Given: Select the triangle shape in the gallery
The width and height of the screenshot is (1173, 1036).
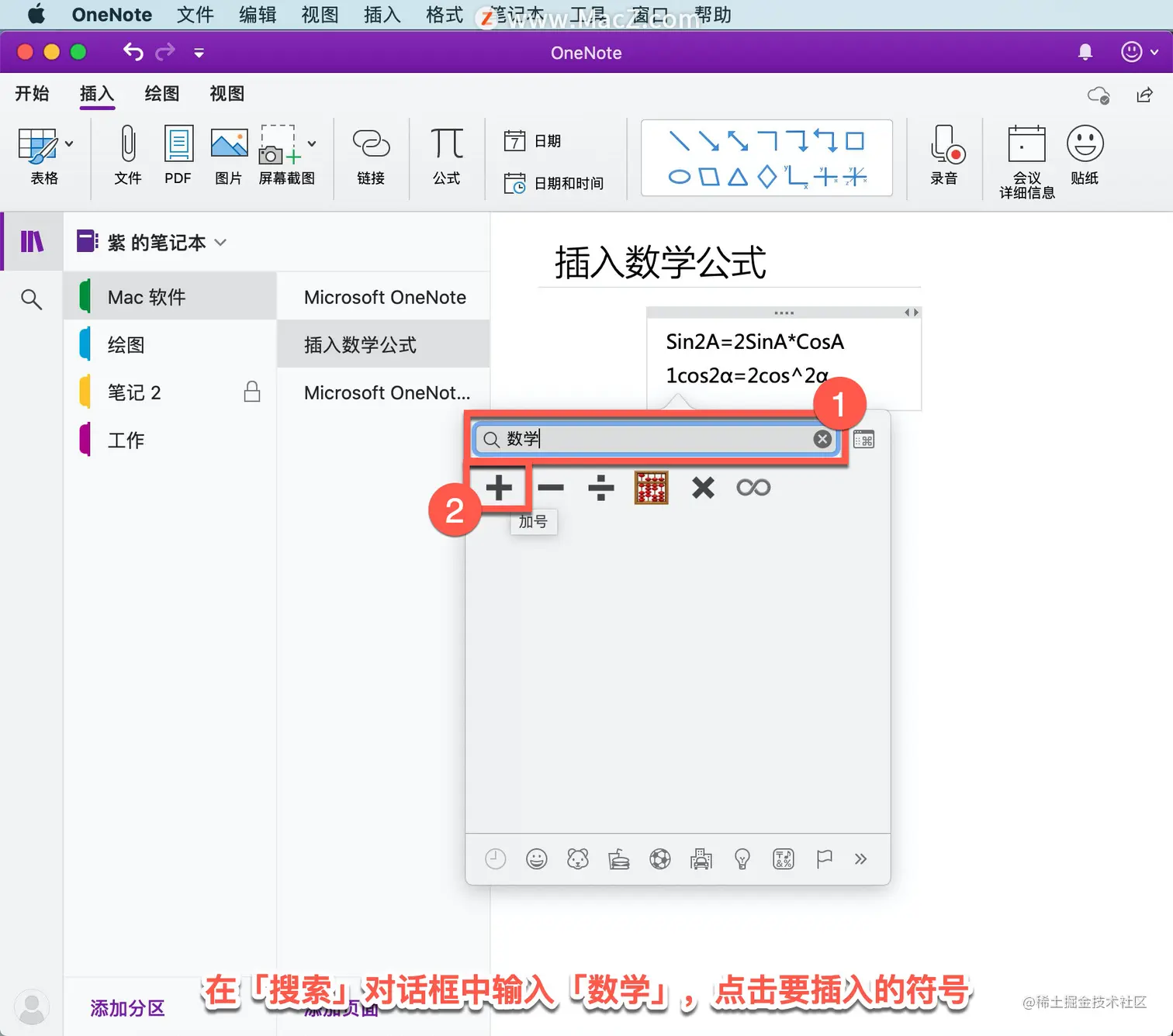Looking at the screenshot, I should (738, 177).
